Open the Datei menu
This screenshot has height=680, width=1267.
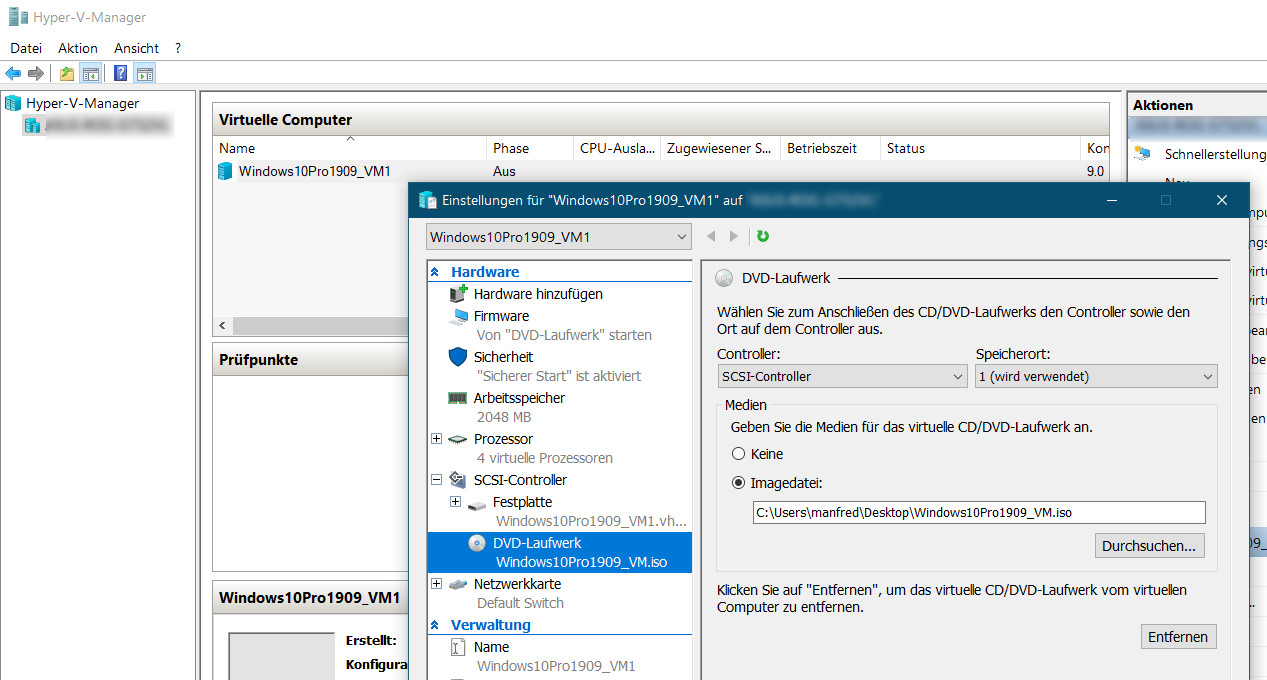26,48
